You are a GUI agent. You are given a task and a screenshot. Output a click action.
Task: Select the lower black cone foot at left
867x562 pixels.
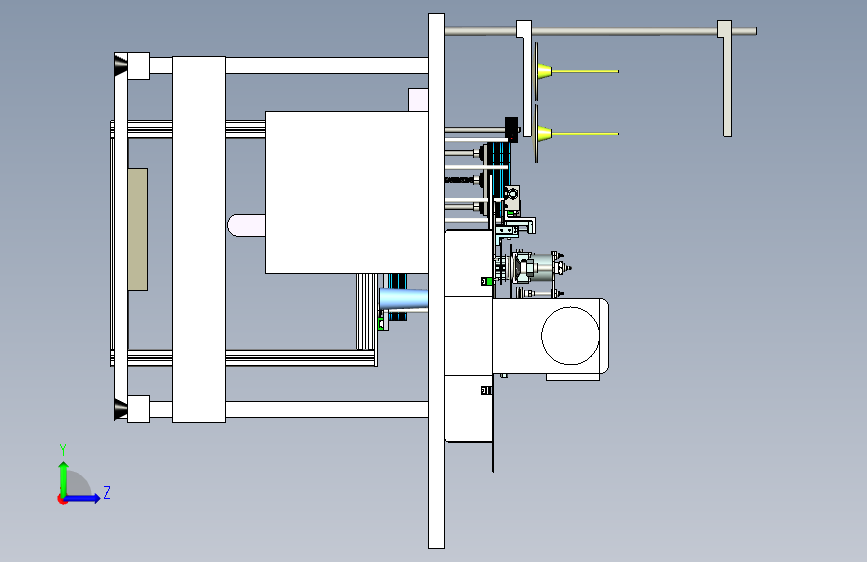point(121,409)
